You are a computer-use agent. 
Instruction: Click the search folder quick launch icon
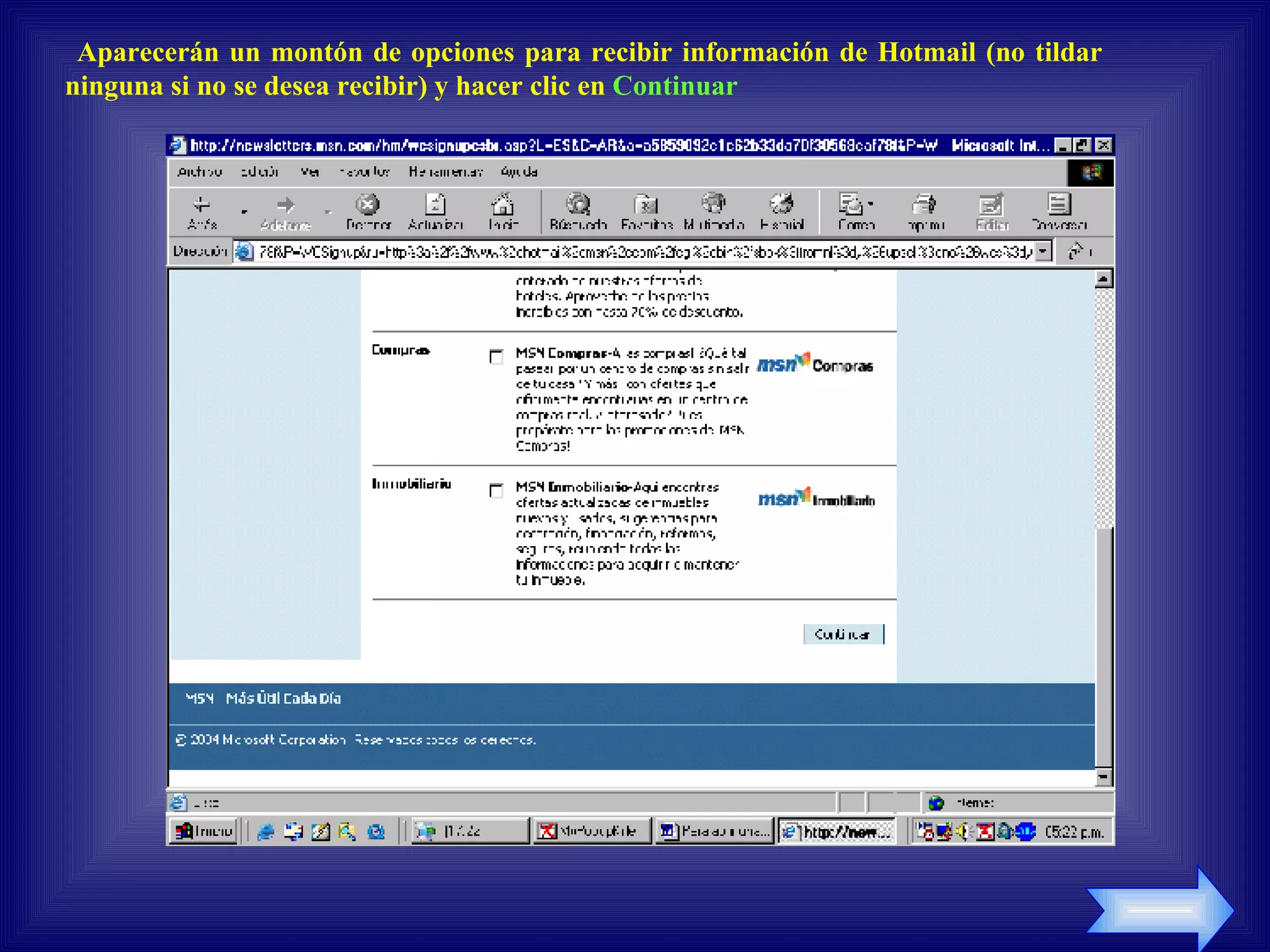348,832
